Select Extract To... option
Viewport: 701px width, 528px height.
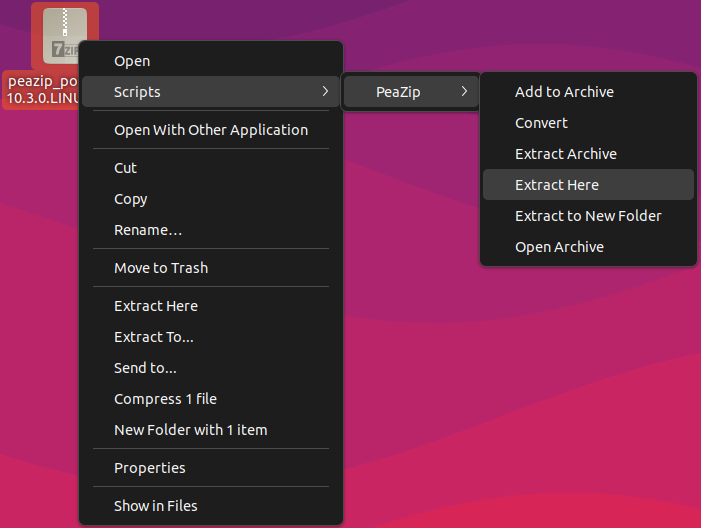[x=211, y=337]
